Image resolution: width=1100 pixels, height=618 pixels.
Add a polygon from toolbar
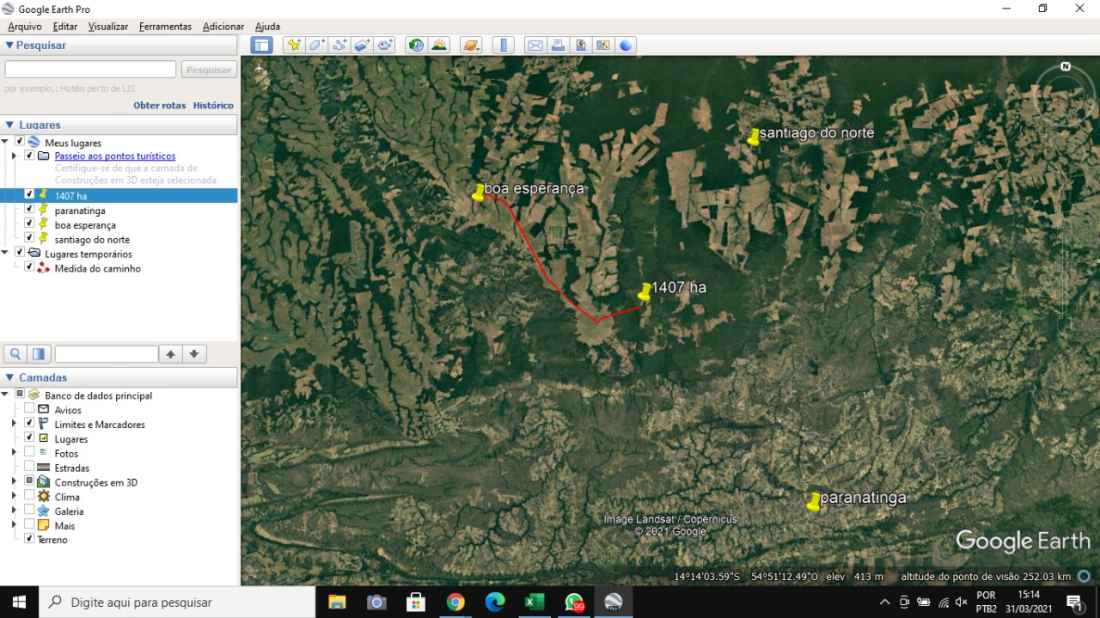point(316,46)
